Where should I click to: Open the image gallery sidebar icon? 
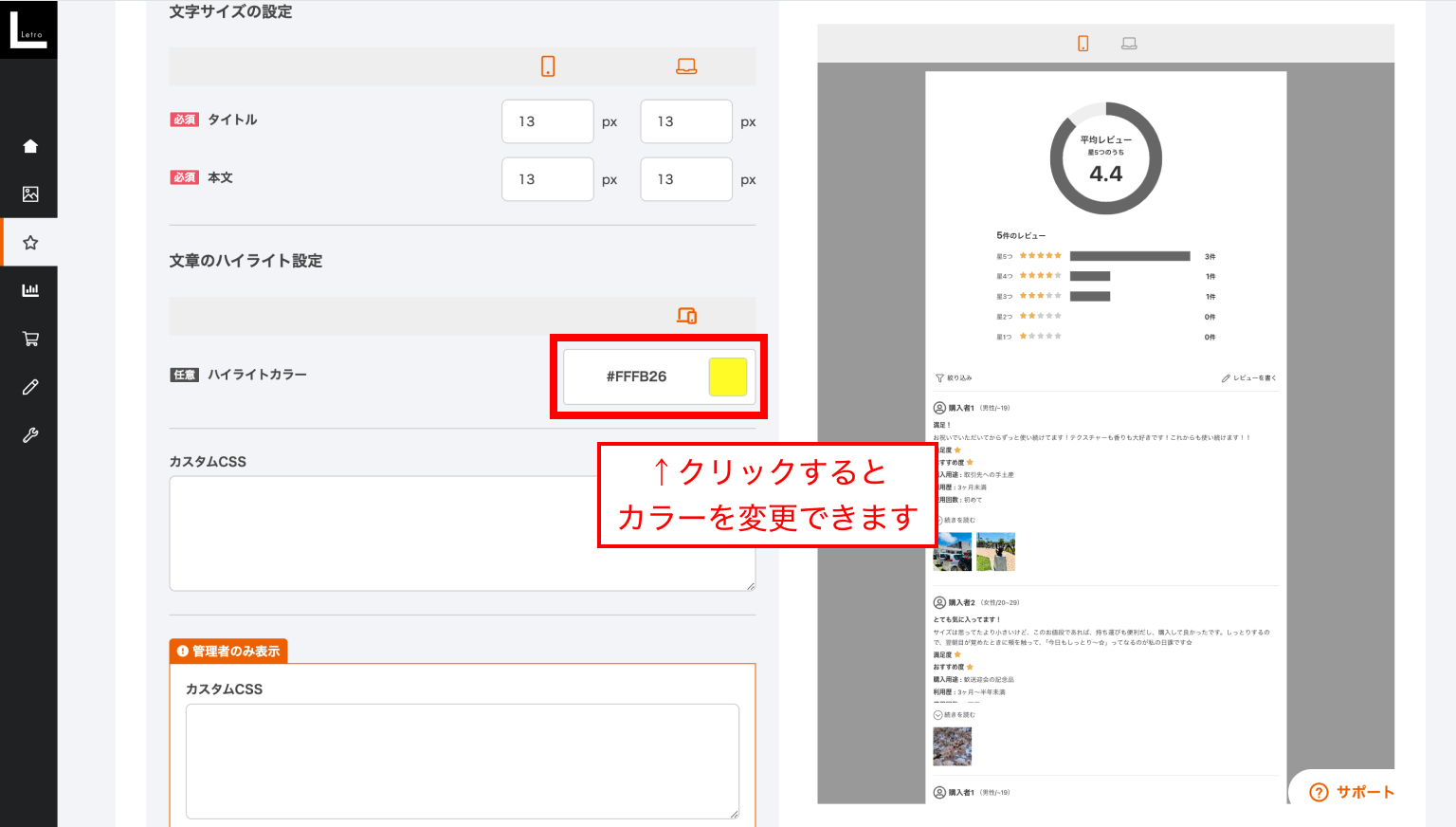click(30, 194)
